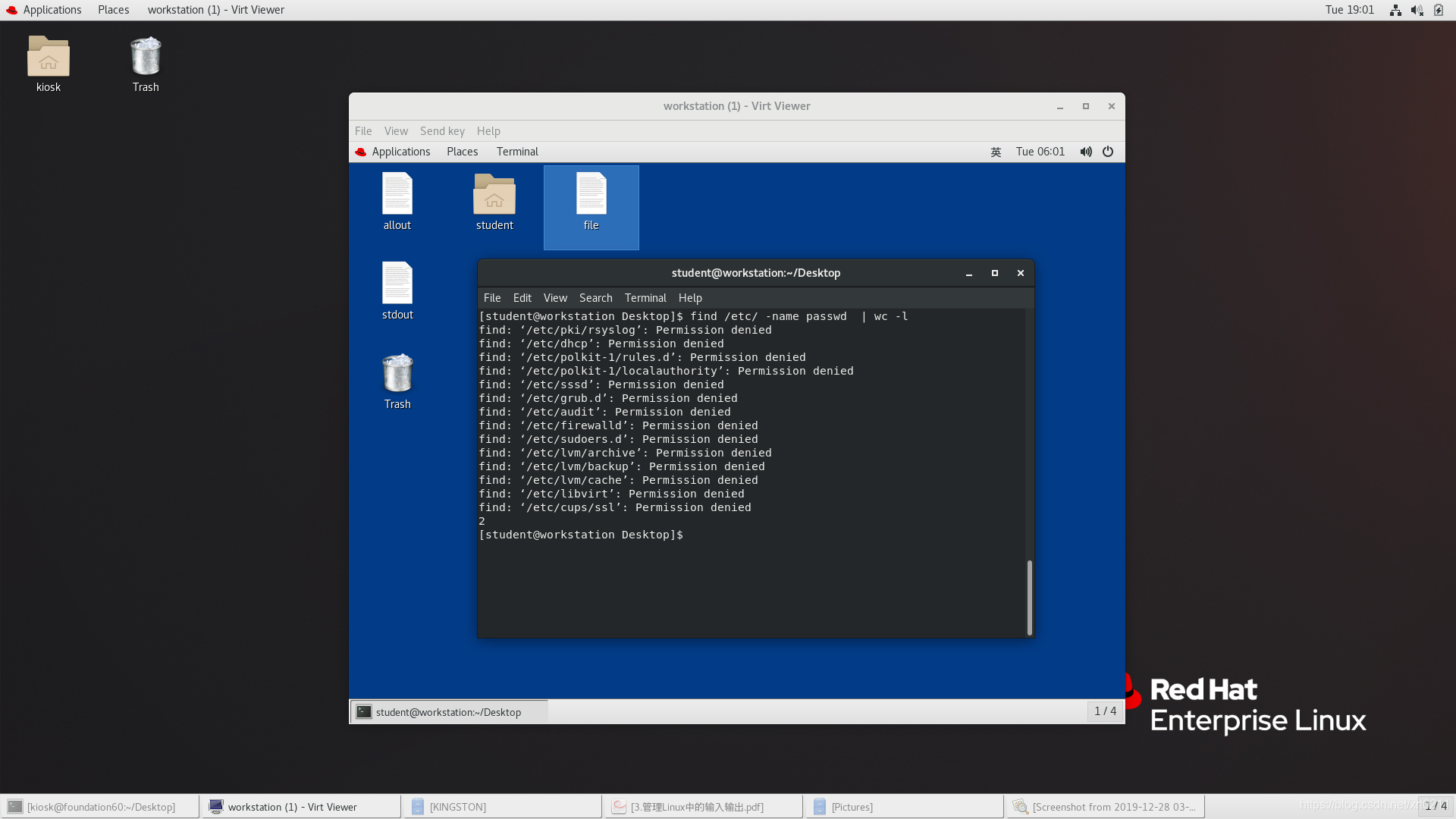Click the guest power button icon
The image size is (1456, 819).
pos(1108,152)
